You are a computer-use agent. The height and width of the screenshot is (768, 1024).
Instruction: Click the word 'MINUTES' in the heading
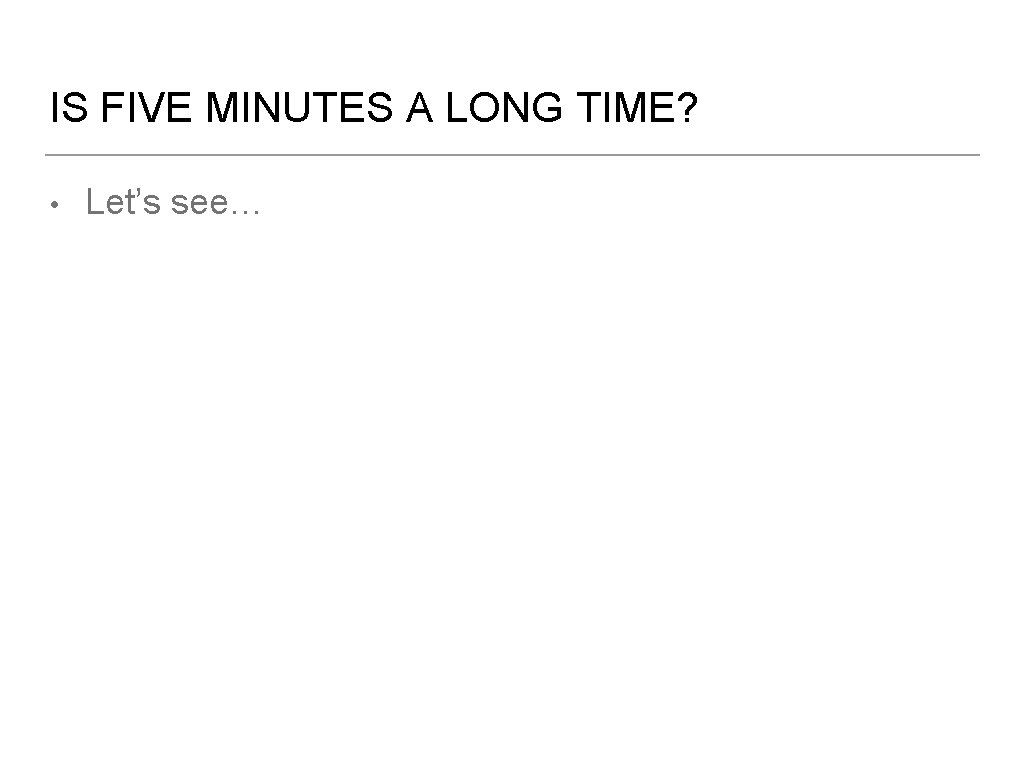pos(300,107)
